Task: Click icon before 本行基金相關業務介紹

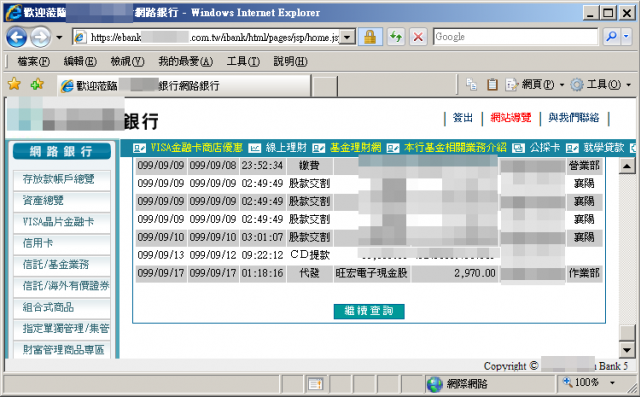Action: click(393, 148)
